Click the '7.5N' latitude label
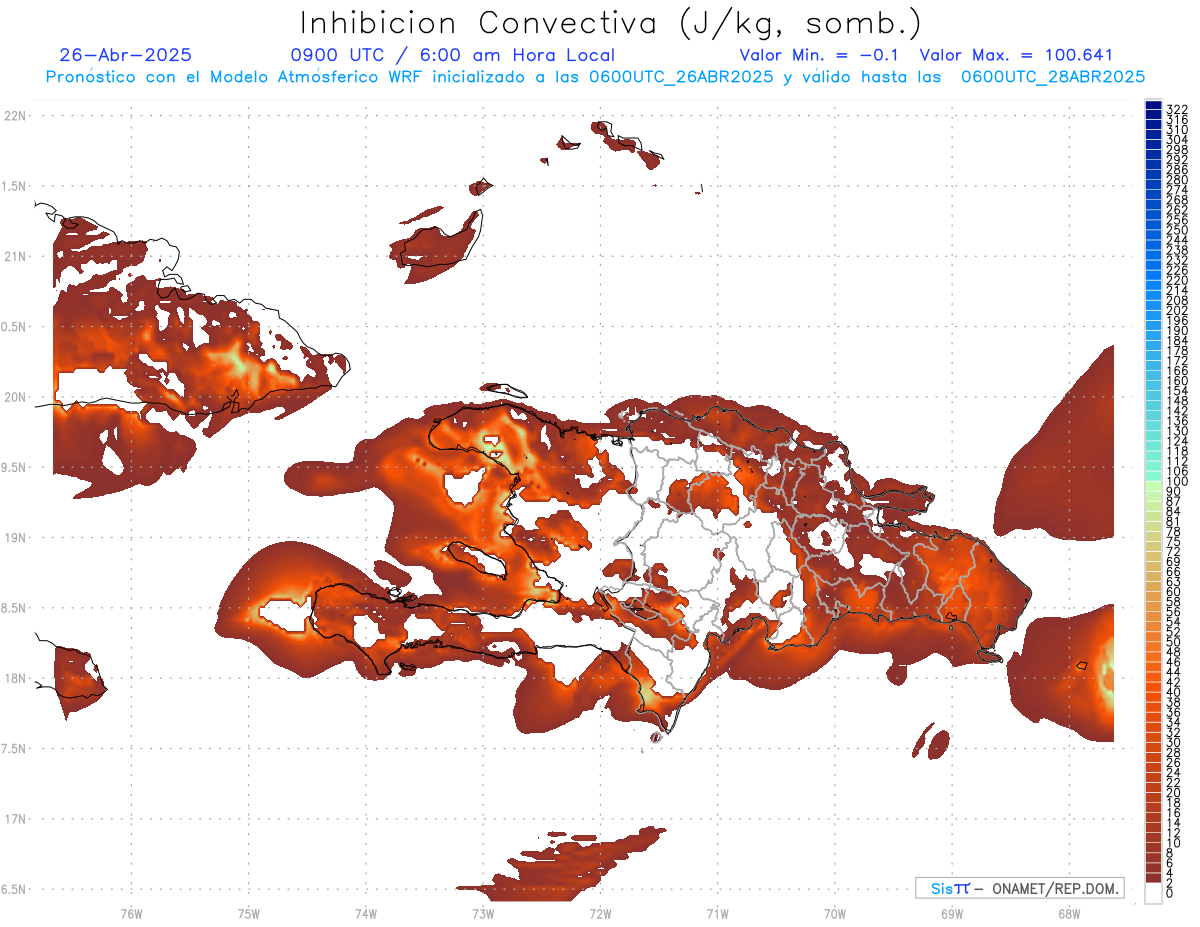Viewport: 1200px width, 927px height. pos(14,749)
